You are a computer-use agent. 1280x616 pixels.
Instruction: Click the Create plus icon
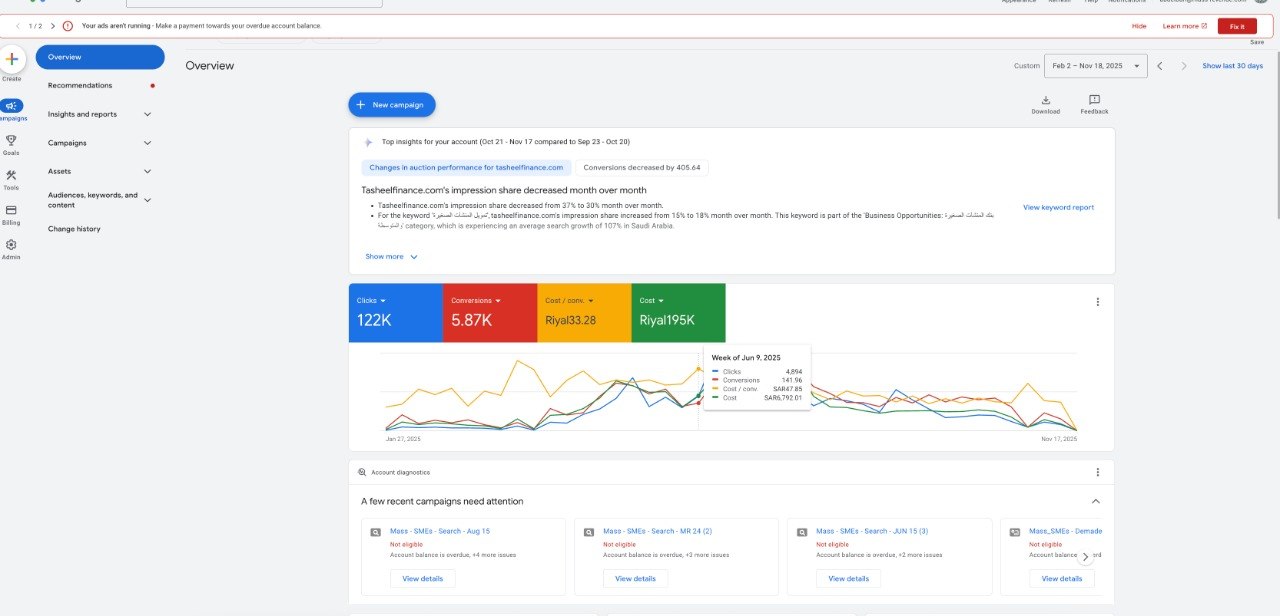click(12, 59)
